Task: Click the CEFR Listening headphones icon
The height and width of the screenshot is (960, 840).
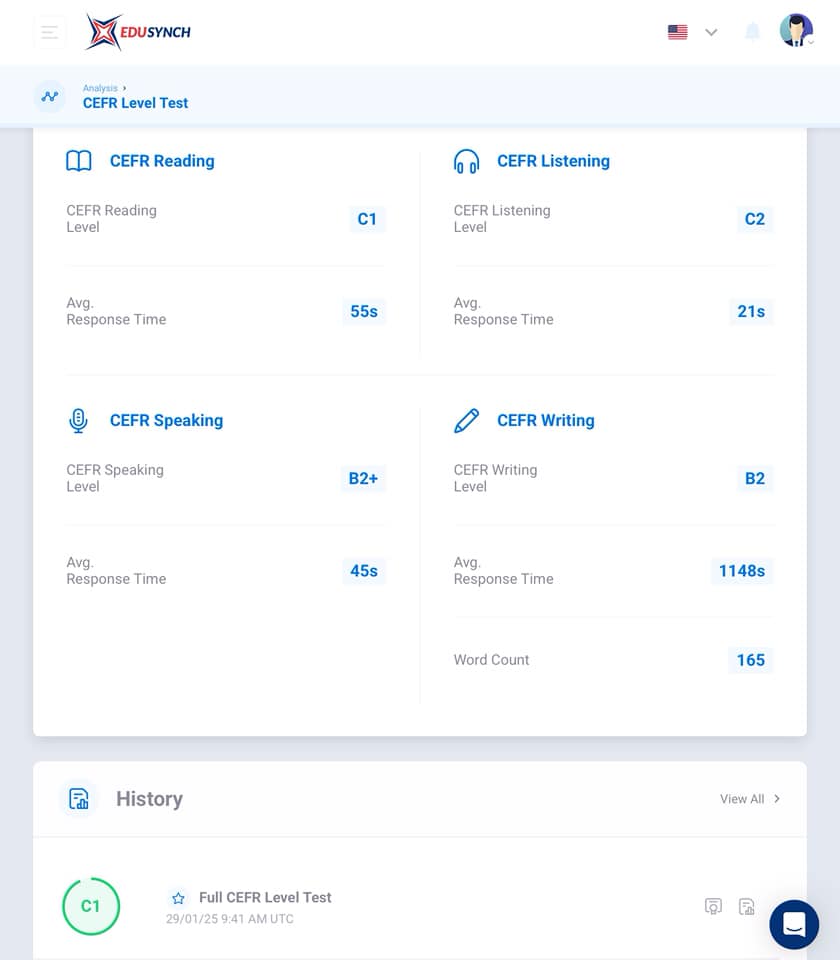Action: [x=467, y=161]
